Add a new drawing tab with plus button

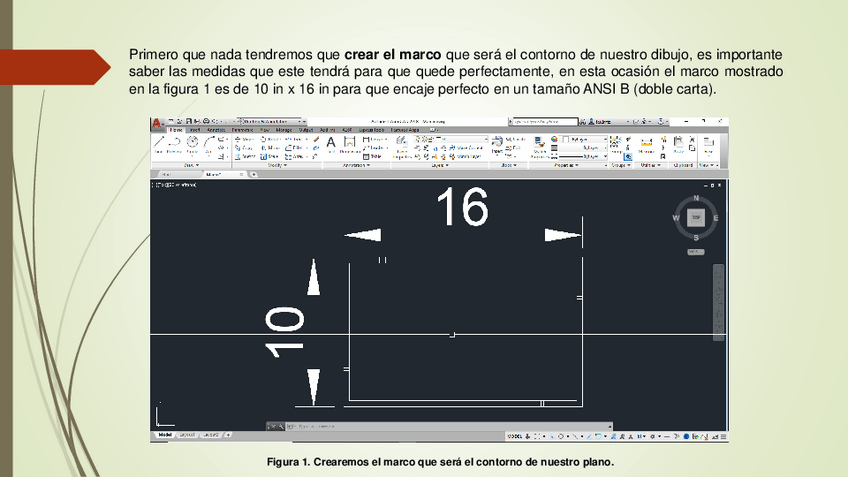pos(254,175)
